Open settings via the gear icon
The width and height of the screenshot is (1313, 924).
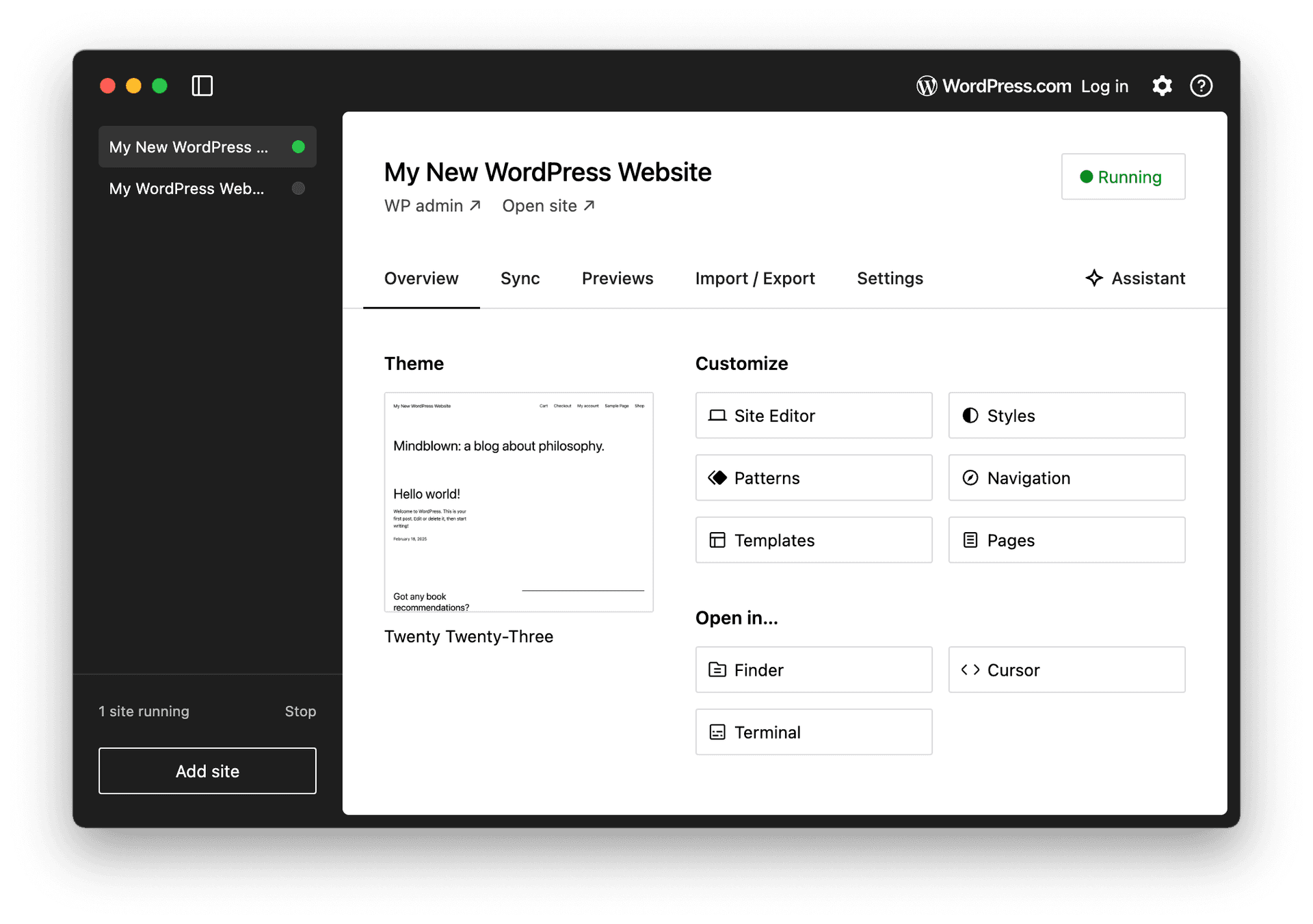click(x=1162, y=86)
